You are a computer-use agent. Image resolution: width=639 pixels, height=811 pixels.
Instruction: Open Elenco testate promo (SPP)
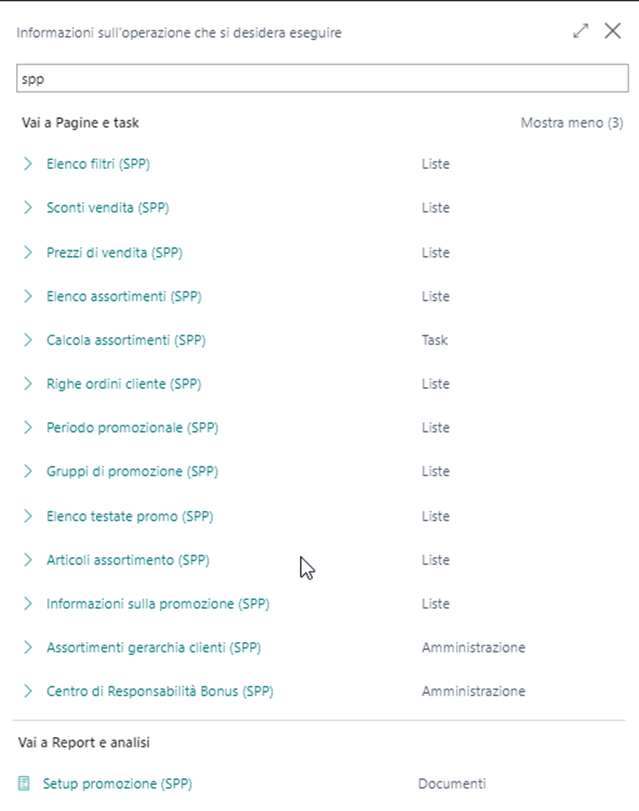click(x=129, y=516)
